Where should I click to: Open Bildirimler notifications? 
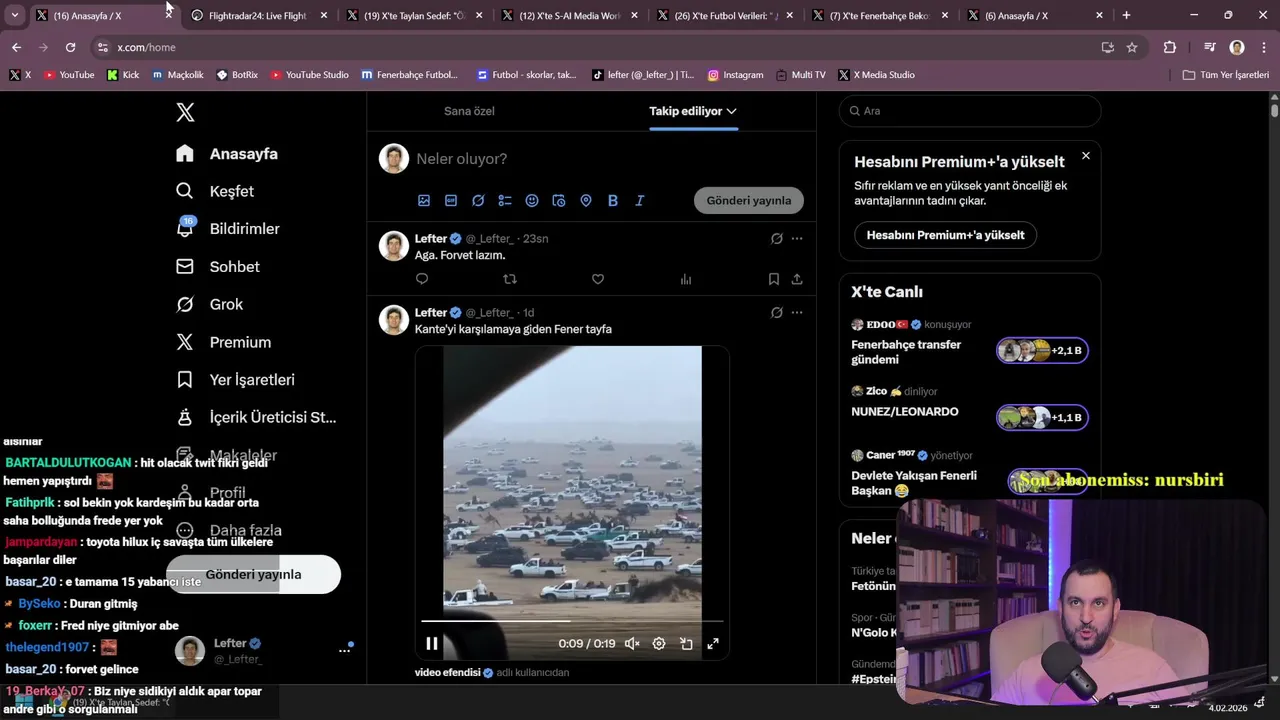coord(228,229)
